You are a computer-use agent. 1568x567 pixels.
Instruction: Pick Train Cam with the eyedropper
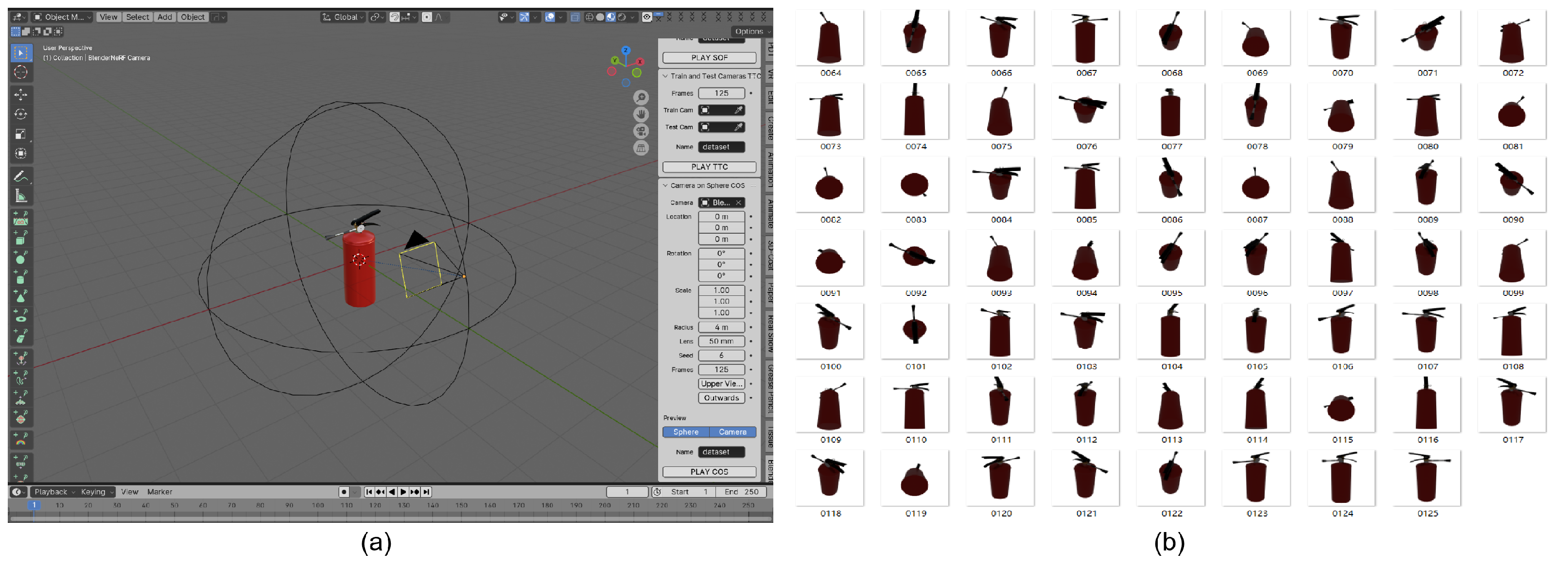pos(738,110)
